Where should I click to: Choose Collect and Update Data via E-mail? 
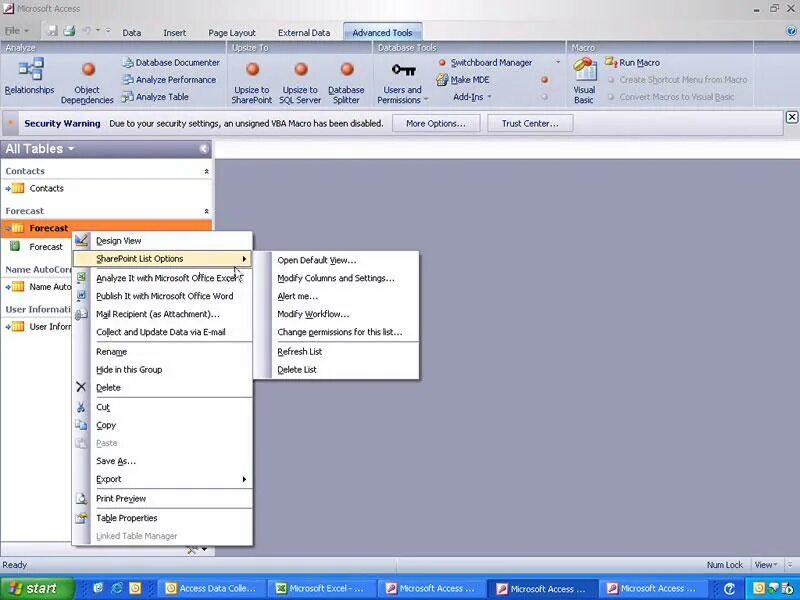click(x=162, y=332)
